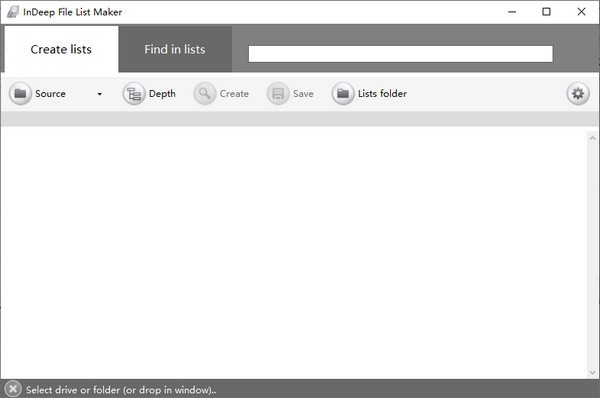Select the Depth button label
Image resolution: width=600 pixels, height=398 pixels.
[162, 94]
